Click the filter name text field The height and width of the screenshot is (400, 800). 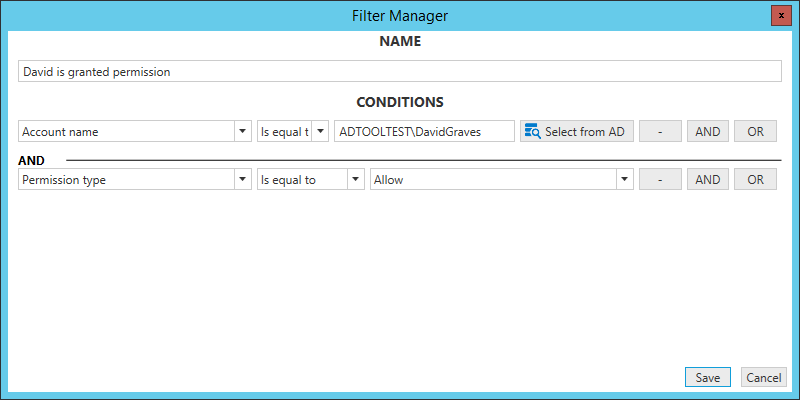399,71
